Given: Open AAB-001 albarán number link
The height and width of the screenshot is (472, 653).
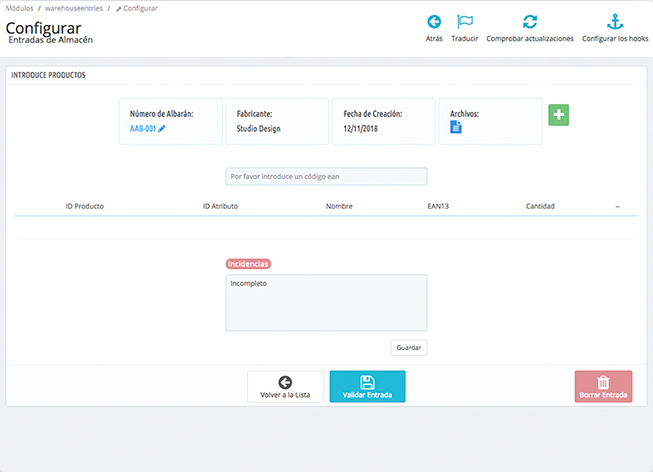Looking at the screenshot, I should tap(142, 129).
